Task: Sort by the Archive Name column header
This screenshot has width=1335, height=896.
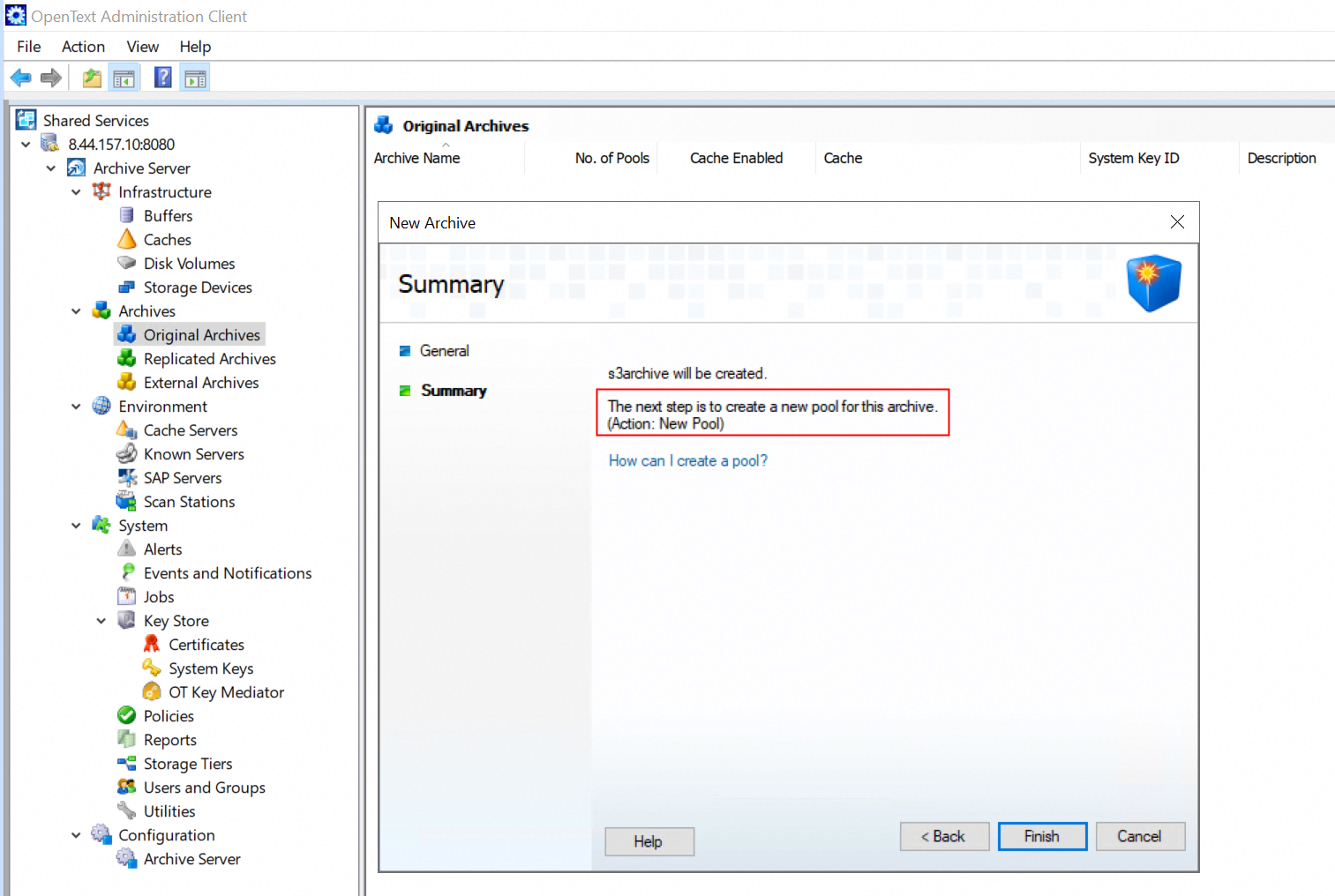Action: click(x=417, y=159)
